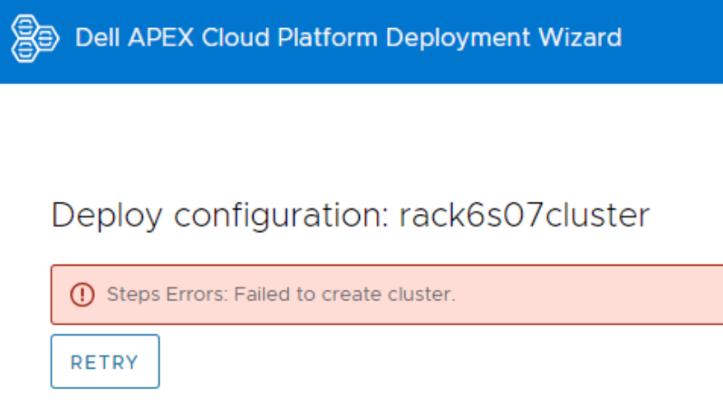
Task: Click the word "configuration:" in heading
Action: coord(270,216)
